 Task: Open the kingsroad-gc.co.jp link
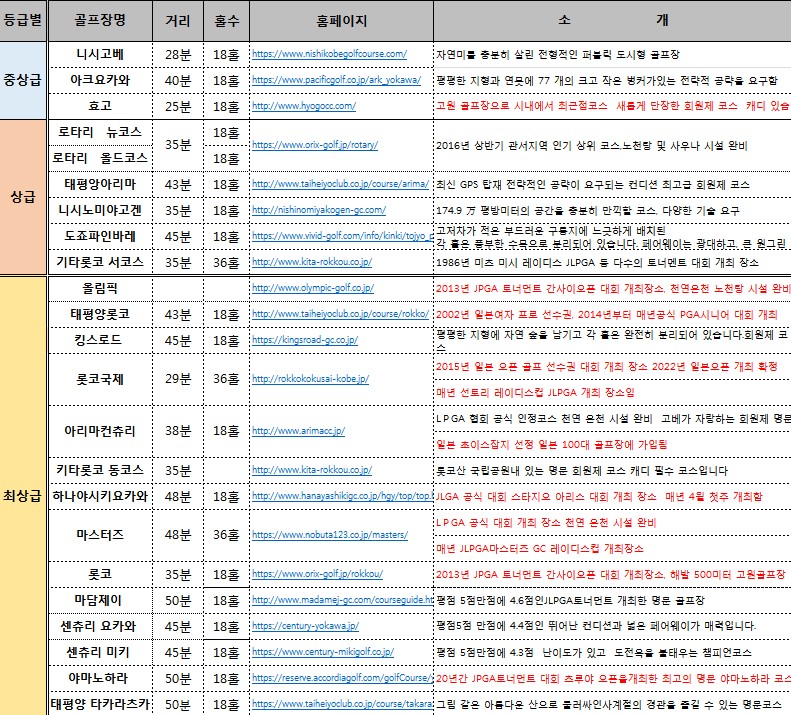305,340
